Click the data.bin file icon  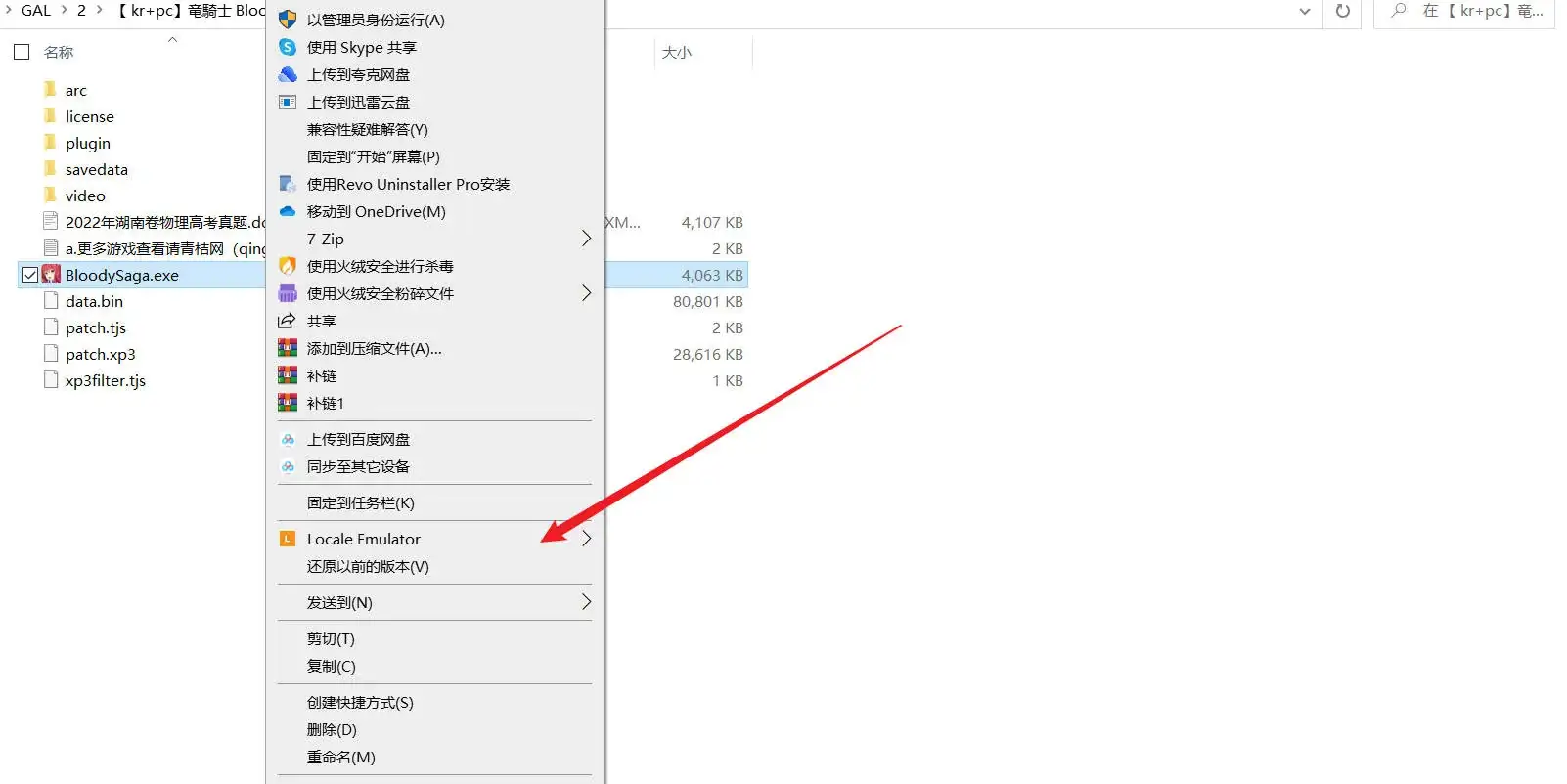51,301
